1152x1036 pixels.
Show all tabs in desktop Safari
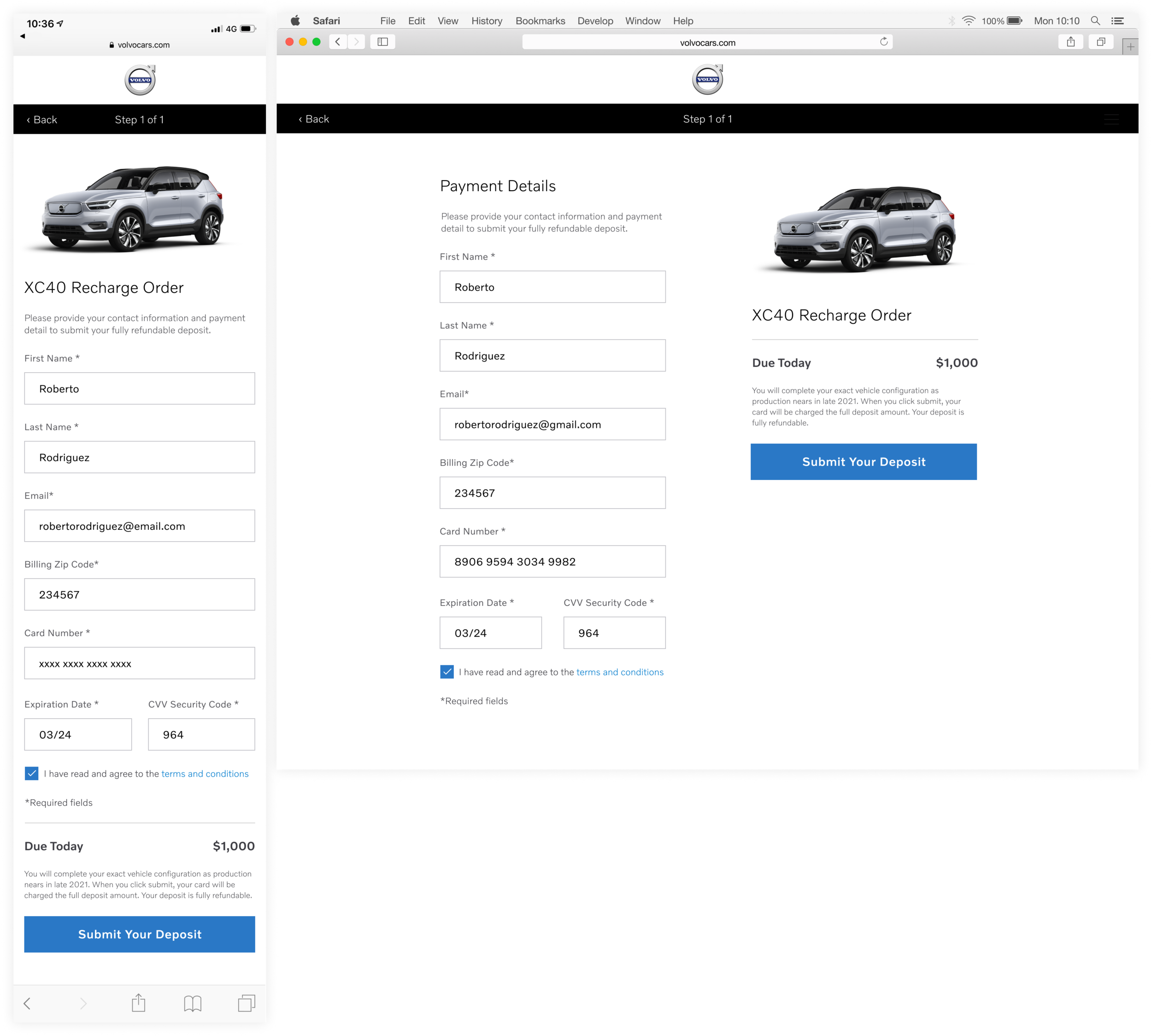(1101, 41)
